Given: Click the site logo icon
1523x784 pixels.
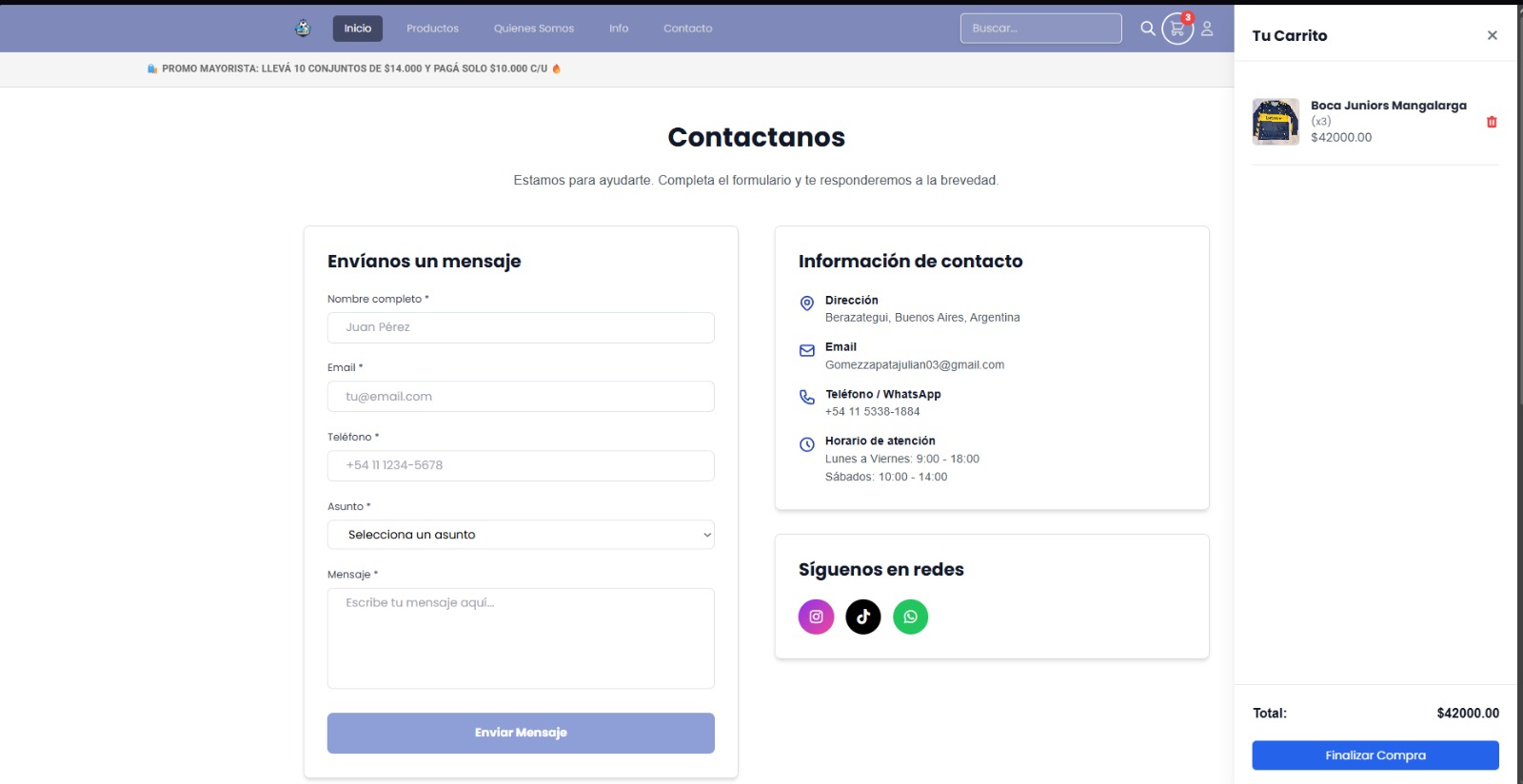Looking at the screenshot, I should coord(303,29).
